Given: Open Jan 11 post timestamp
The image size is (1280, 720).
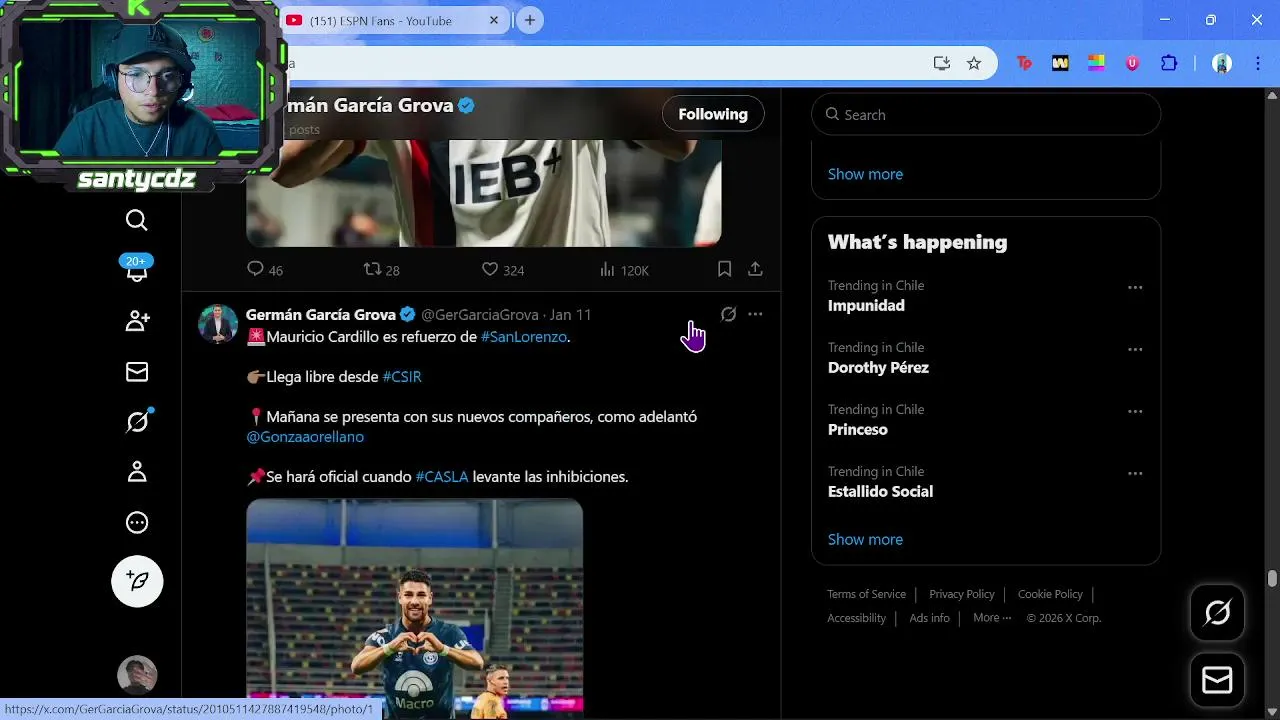Looking at the screenshot, I should click(x=571, y=315).
